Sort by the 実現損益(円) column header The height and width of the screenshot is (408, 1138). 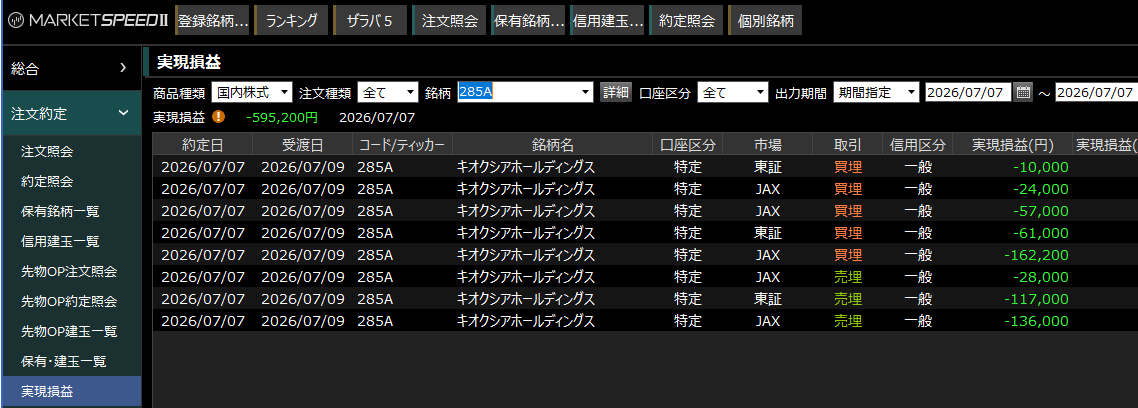(x=1012, y=144)
